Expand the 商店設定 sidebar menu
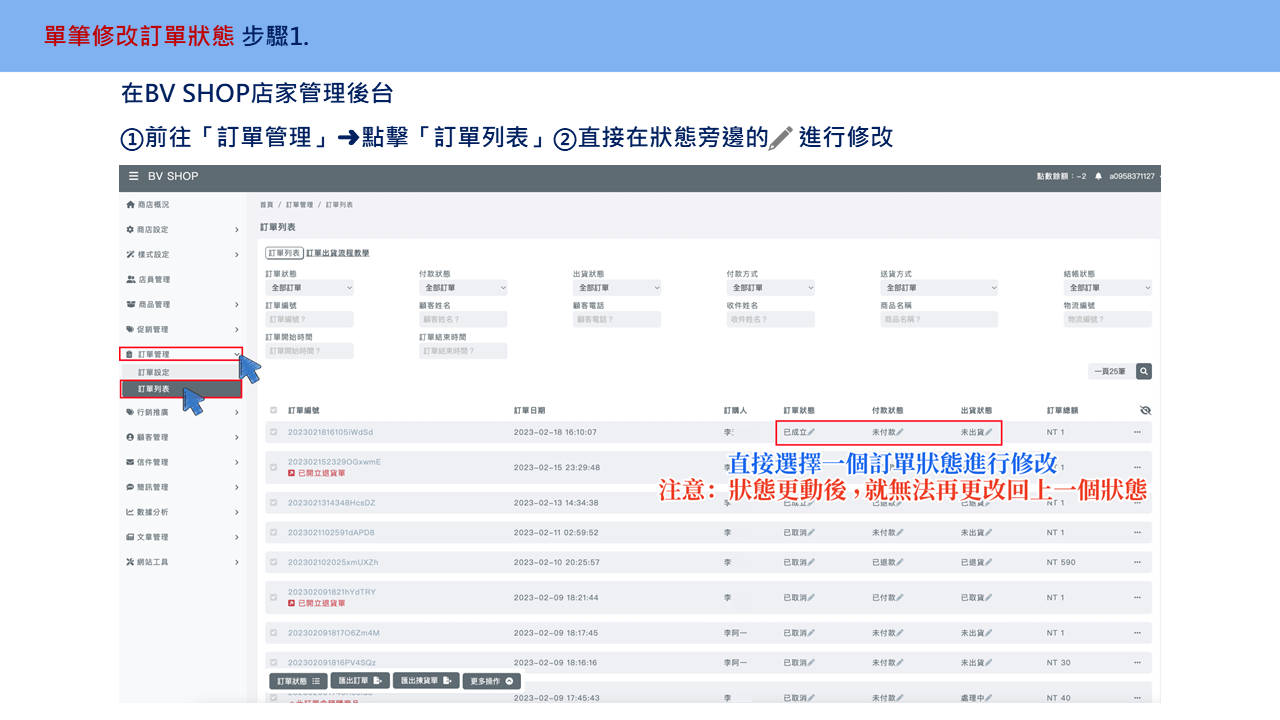The image size is (1280, 720). (x=182, y=229)
